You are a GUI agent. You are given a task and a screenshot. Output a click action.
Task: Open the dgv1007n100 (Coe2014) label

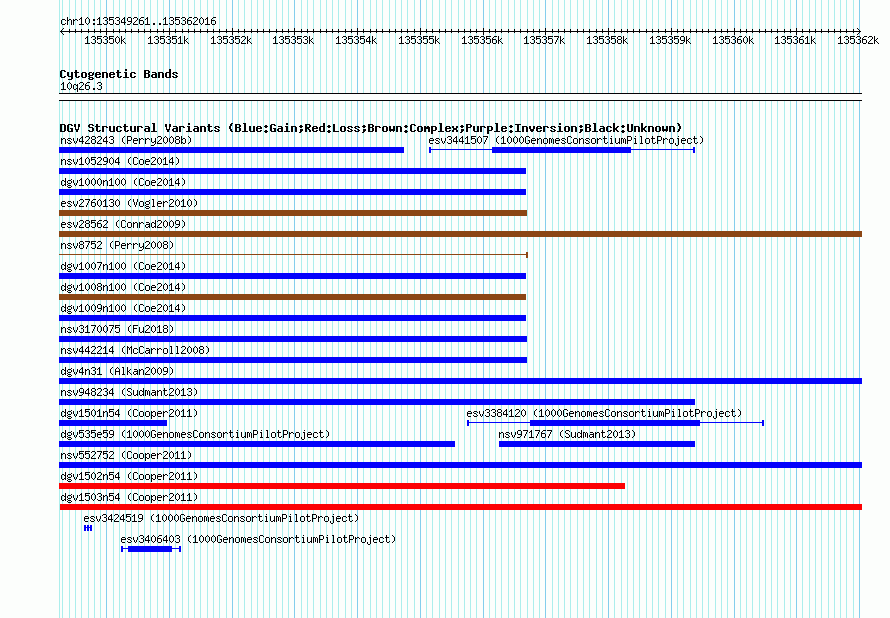click(123, 266)
